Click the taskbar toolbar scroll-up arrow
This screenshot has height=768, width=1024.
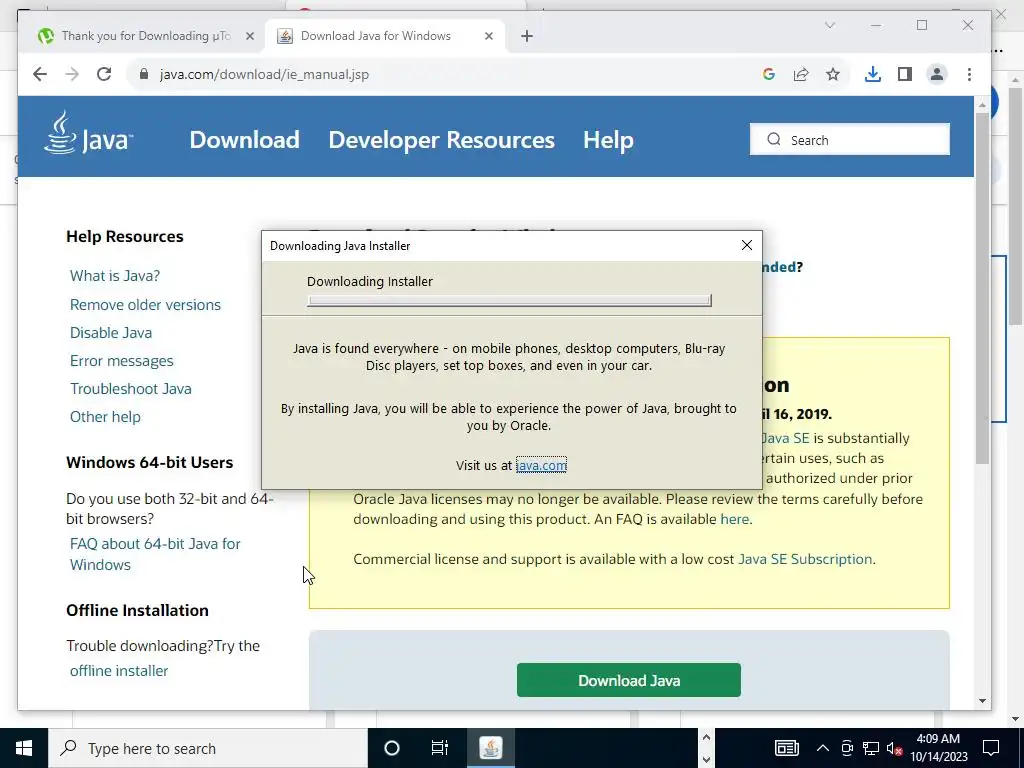[x=706, y=737]
